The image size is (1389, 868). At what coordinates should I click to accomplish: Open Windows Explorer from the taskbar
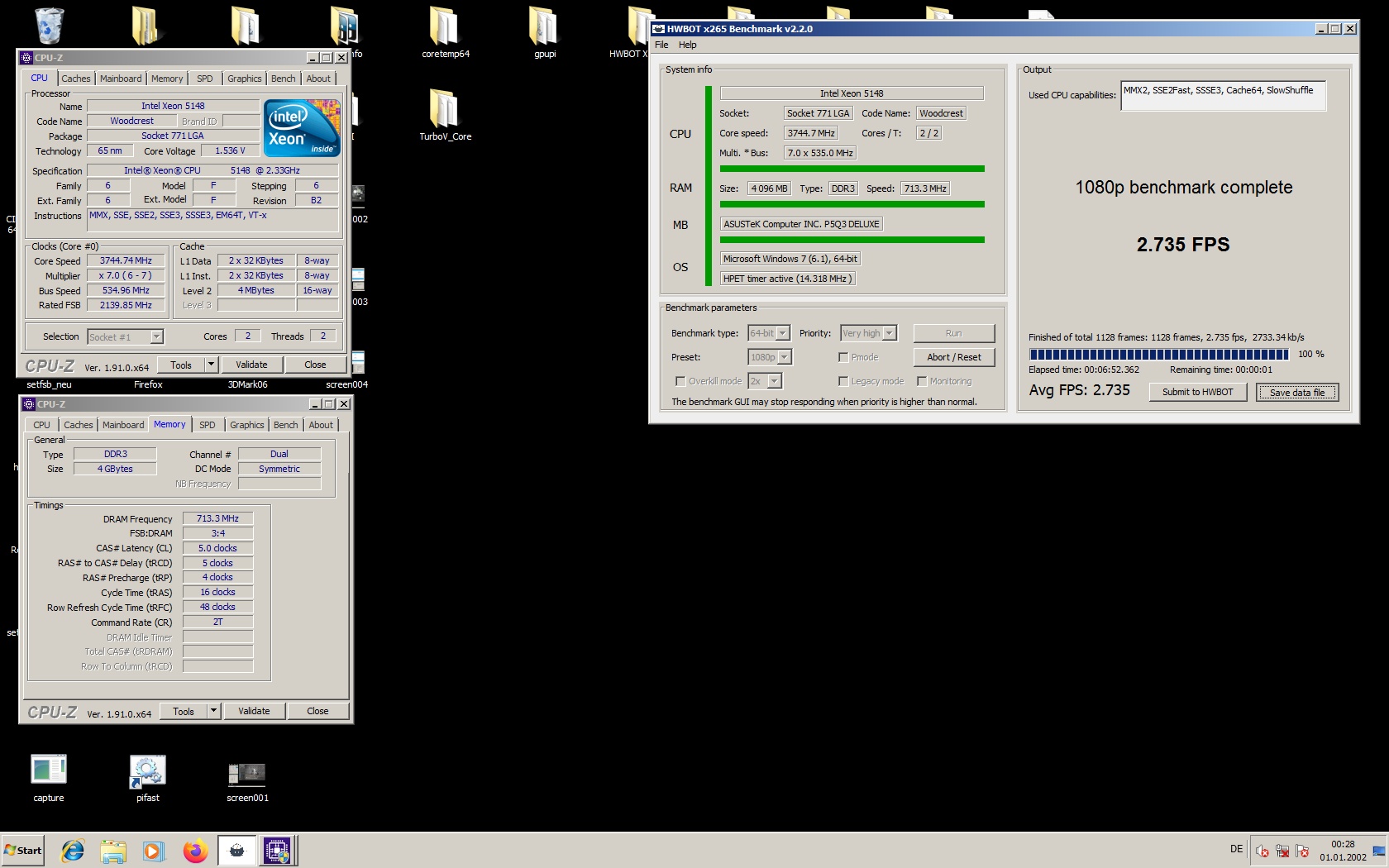click(x=113, y=851)
